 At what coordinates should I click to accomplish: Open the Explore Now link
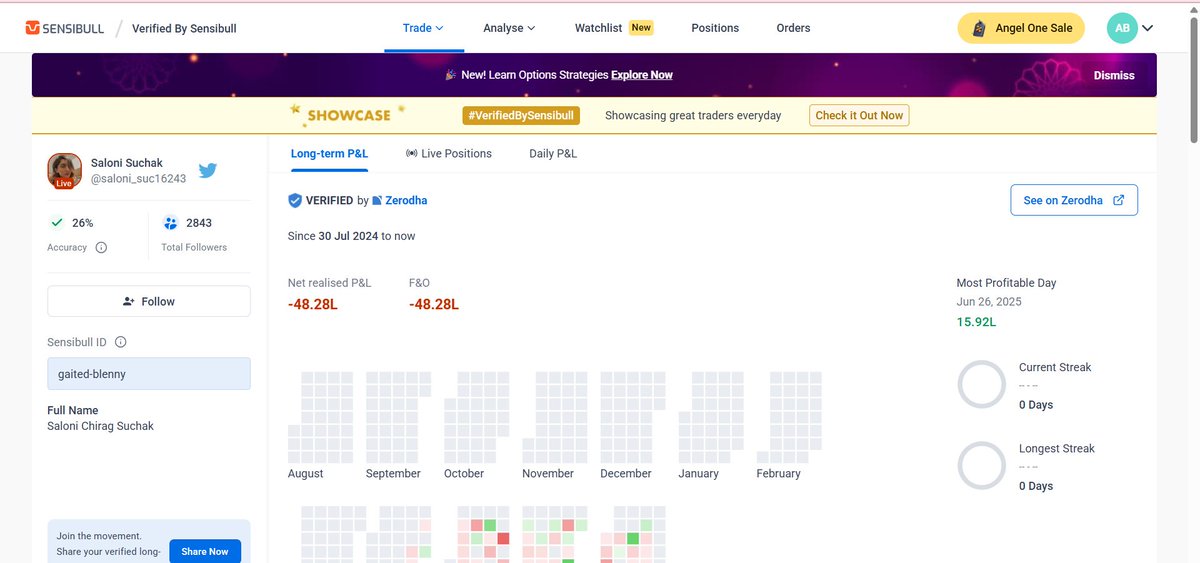click(642, 75)
